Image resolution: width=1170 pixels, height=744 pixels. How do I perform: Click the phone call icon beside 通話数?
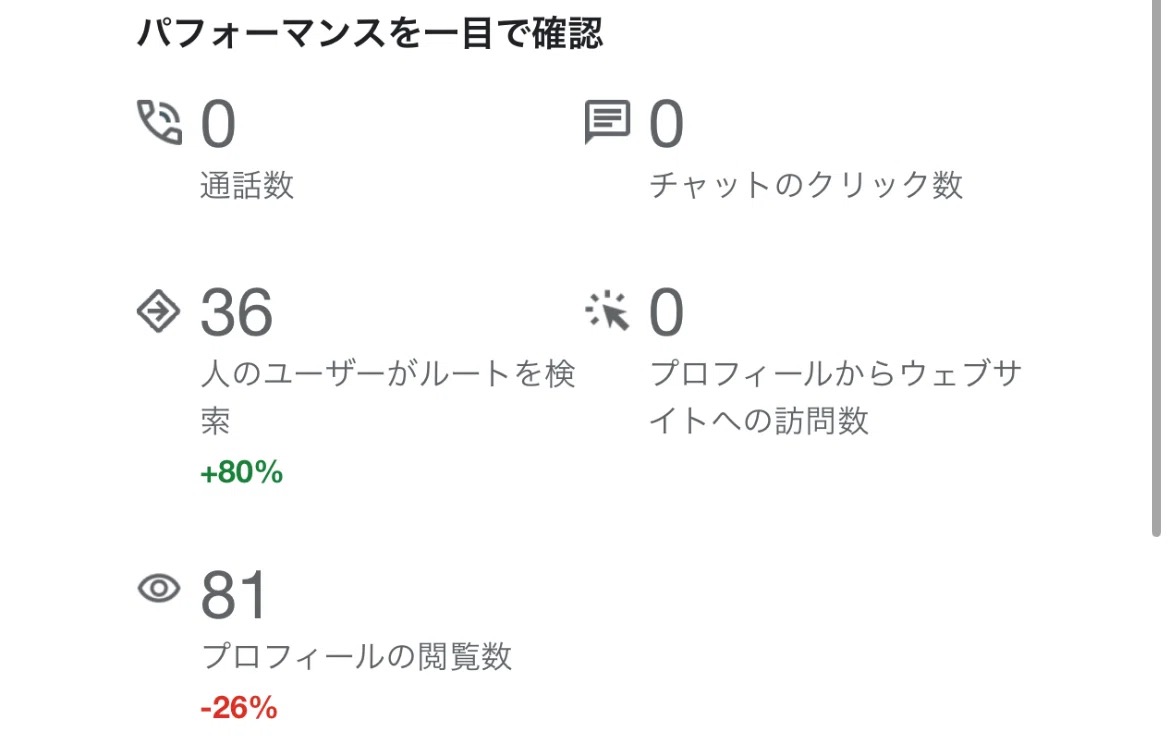point(159,123)
